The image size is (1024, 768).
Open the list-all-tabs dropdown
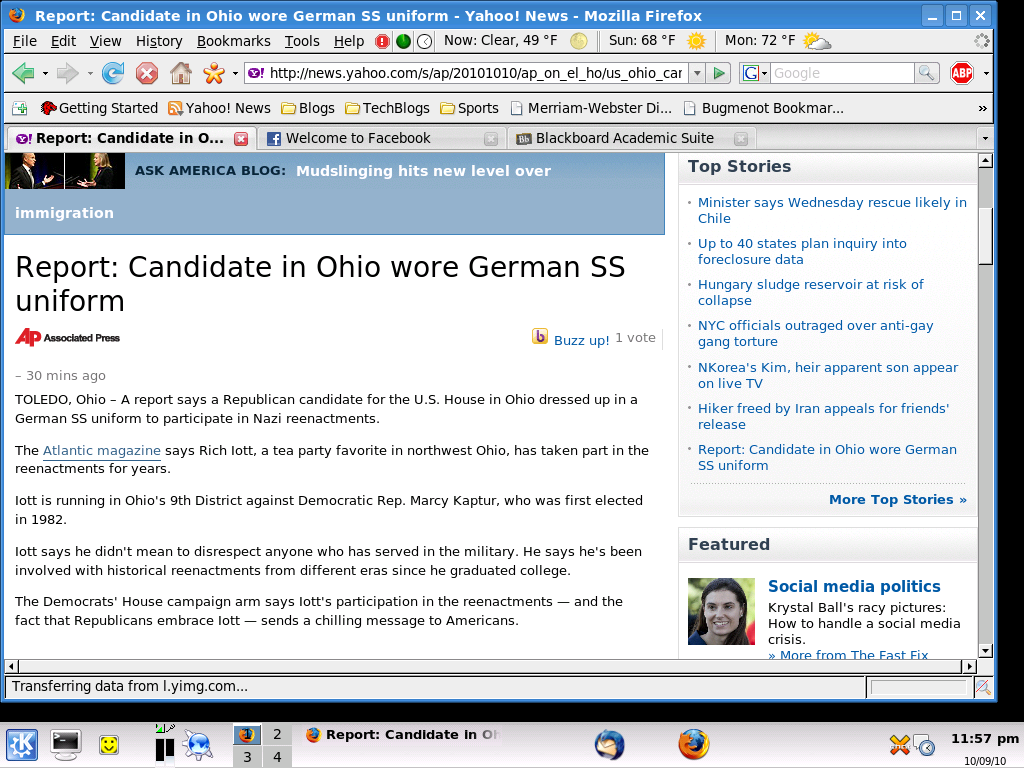[x=985, y=138]
